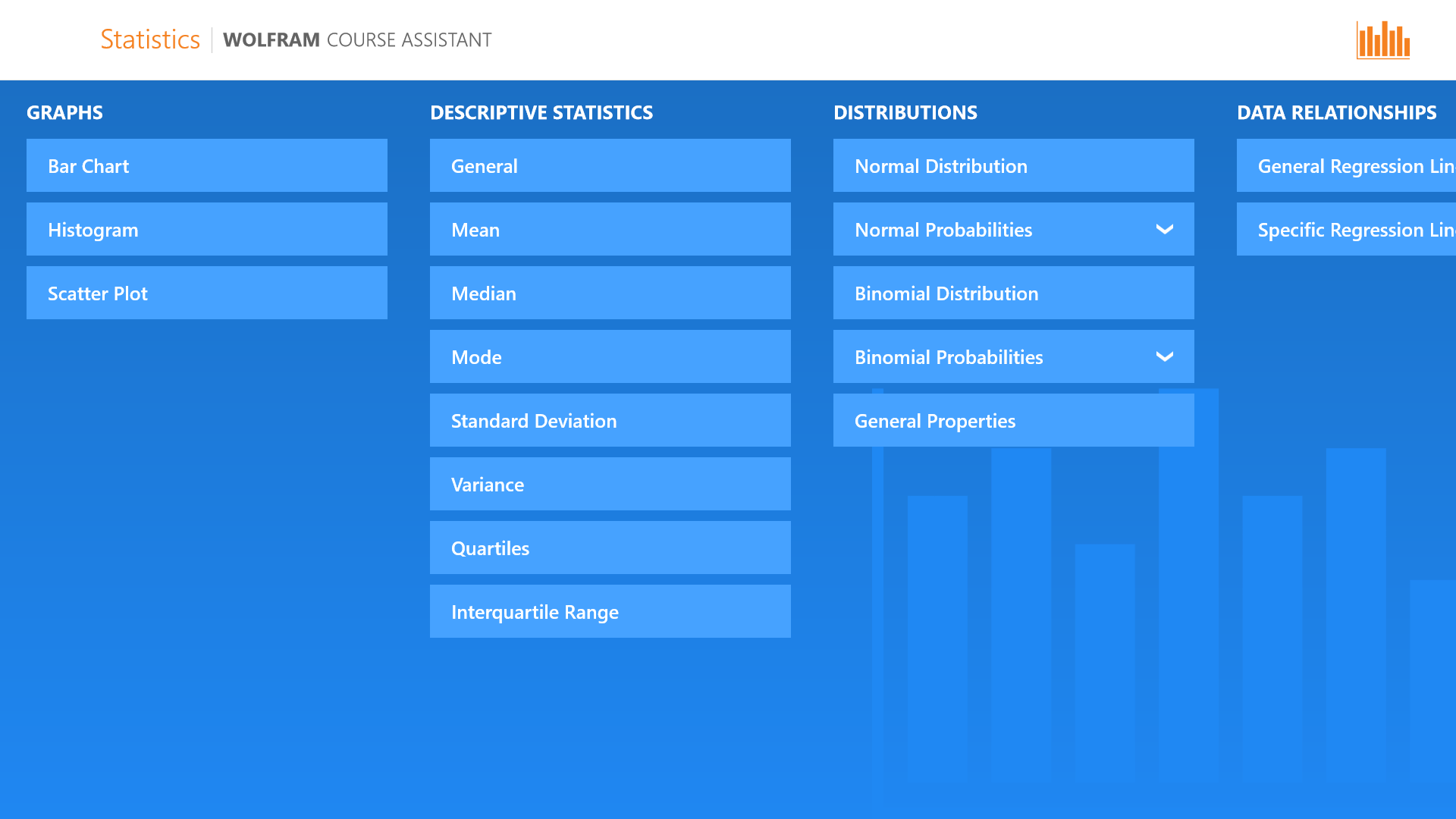Open the Mode option
Screen dimensions: 1456x819
pyautogui.click(x=610, y=356)
